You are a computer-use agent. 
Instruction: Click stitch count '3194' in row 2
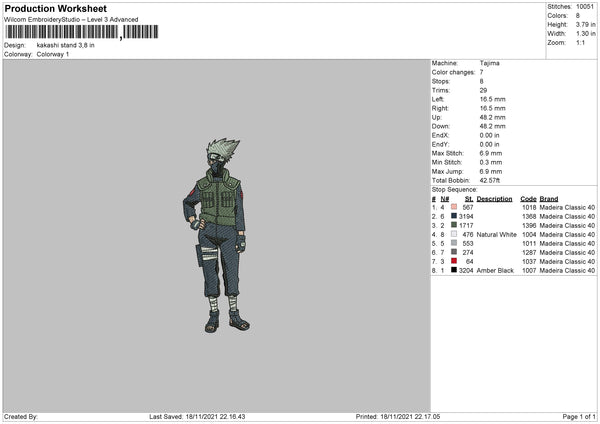(x=466, y=217)
